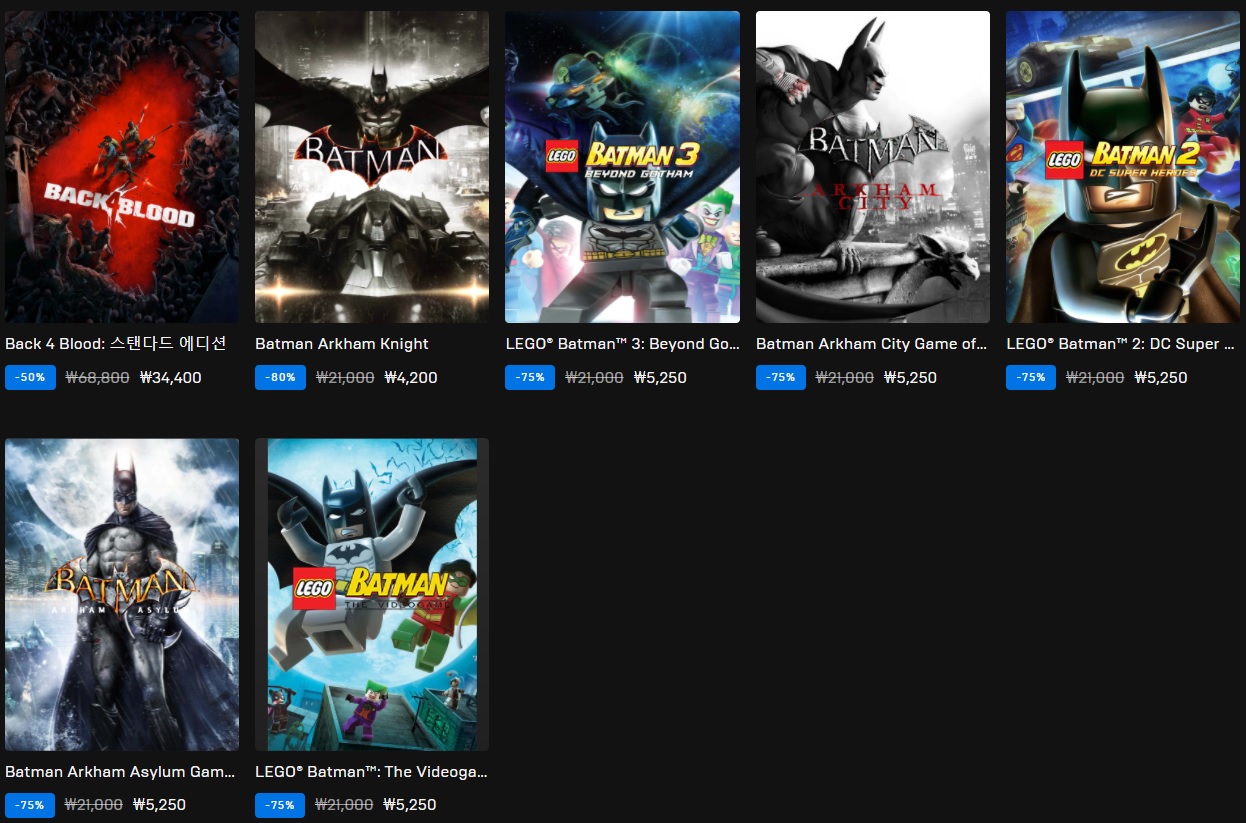Viewport: 1246px width, 823px height.
Task: Click struck-through ₩21,000 under LEGO Batman 3
Action: (x=594, y=378)
